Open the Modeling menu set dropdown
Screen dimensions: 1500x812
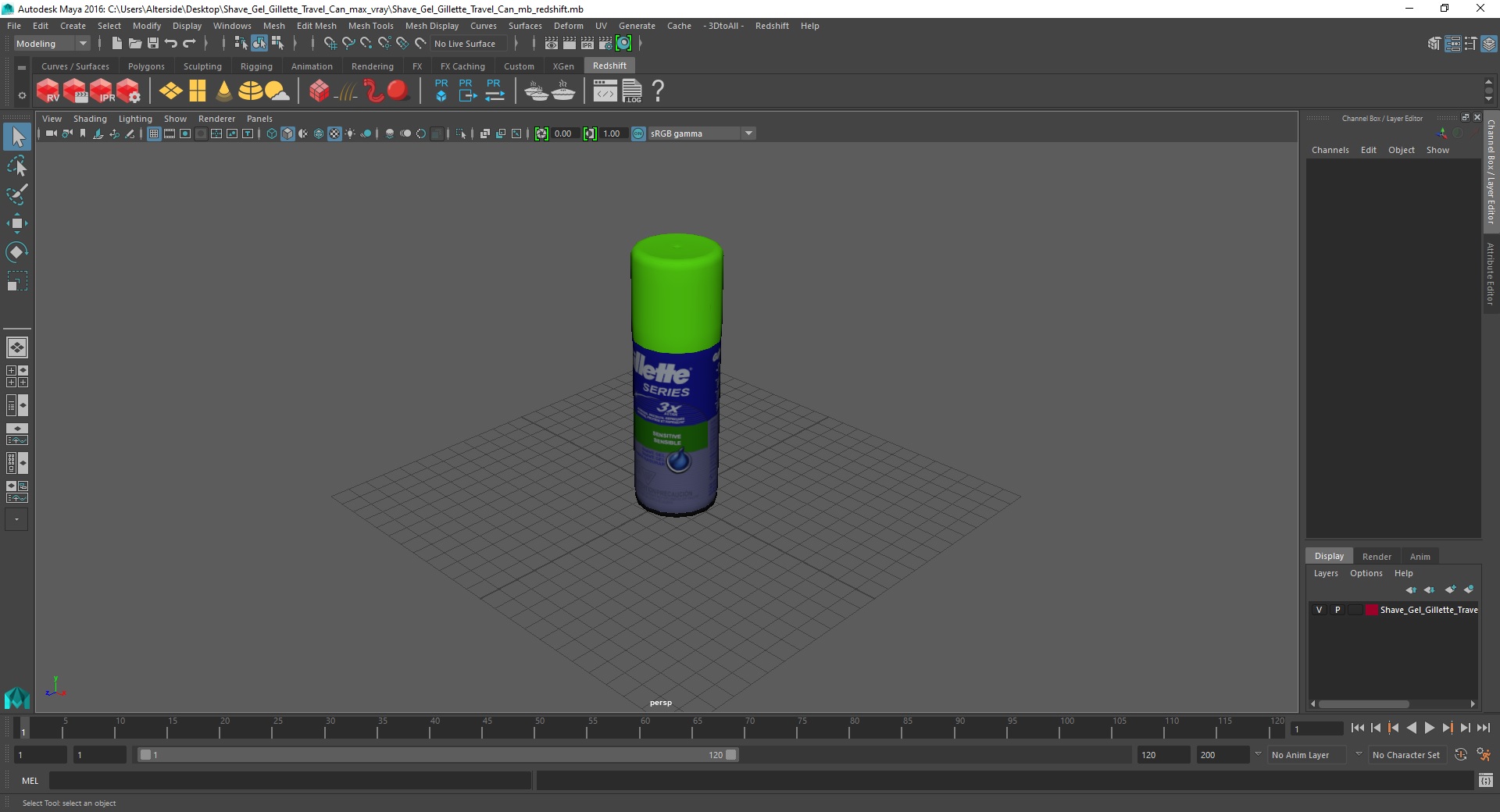click(x=52, y=44)
